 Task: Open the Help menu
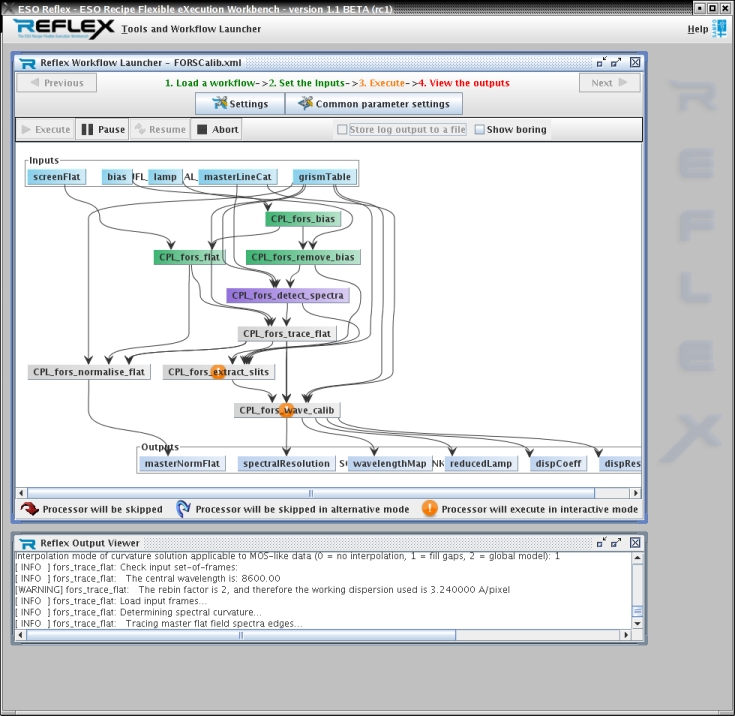[x=697, y=29]
